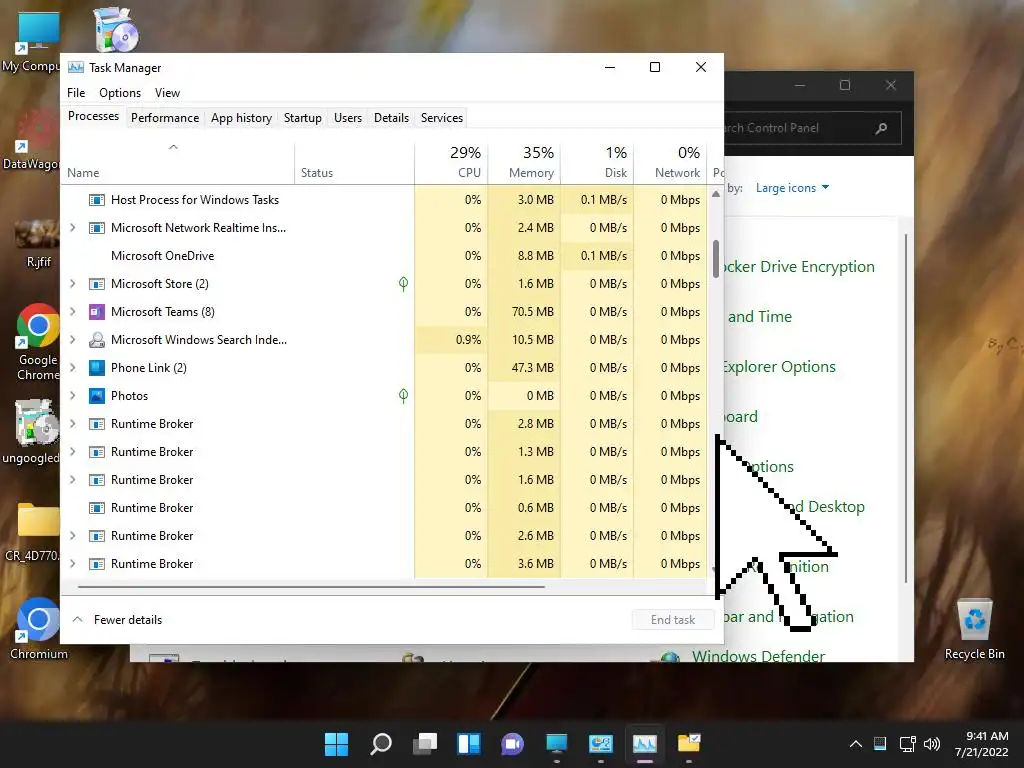Viewport: 1024px width, 768px height.
Task: Open File Explorer from the taskbar
Action: pyautogui.click(x=688, y=743)
